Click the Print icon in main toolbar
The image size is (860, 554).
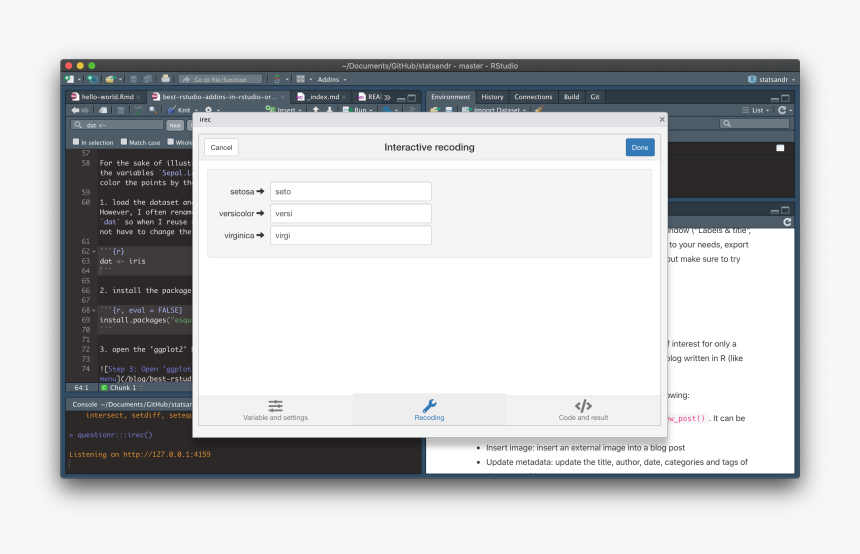point(166,79)
